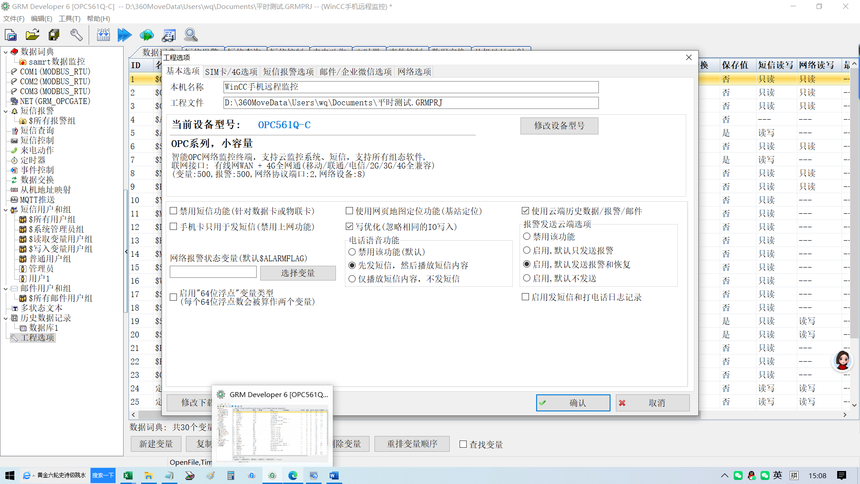Select 启用,默认发送报警和恢复 radio
The image size is (860, 484).
[x=527, y=264]
